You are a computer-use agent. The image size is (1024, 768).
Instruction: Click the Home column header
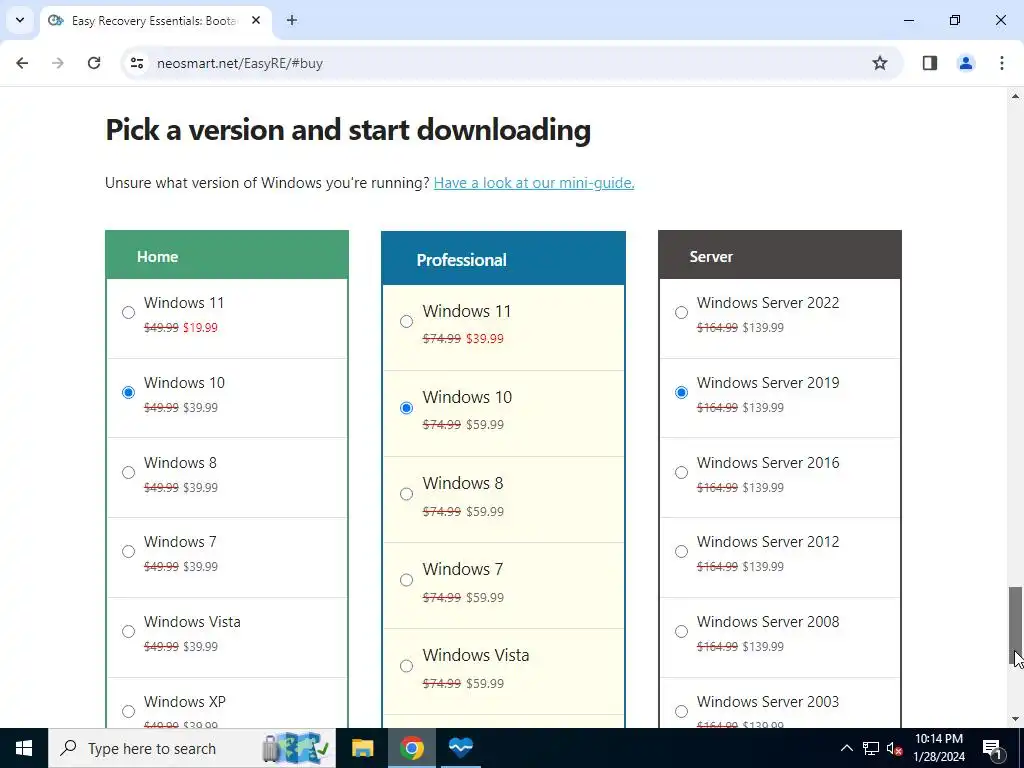point(227,255)
